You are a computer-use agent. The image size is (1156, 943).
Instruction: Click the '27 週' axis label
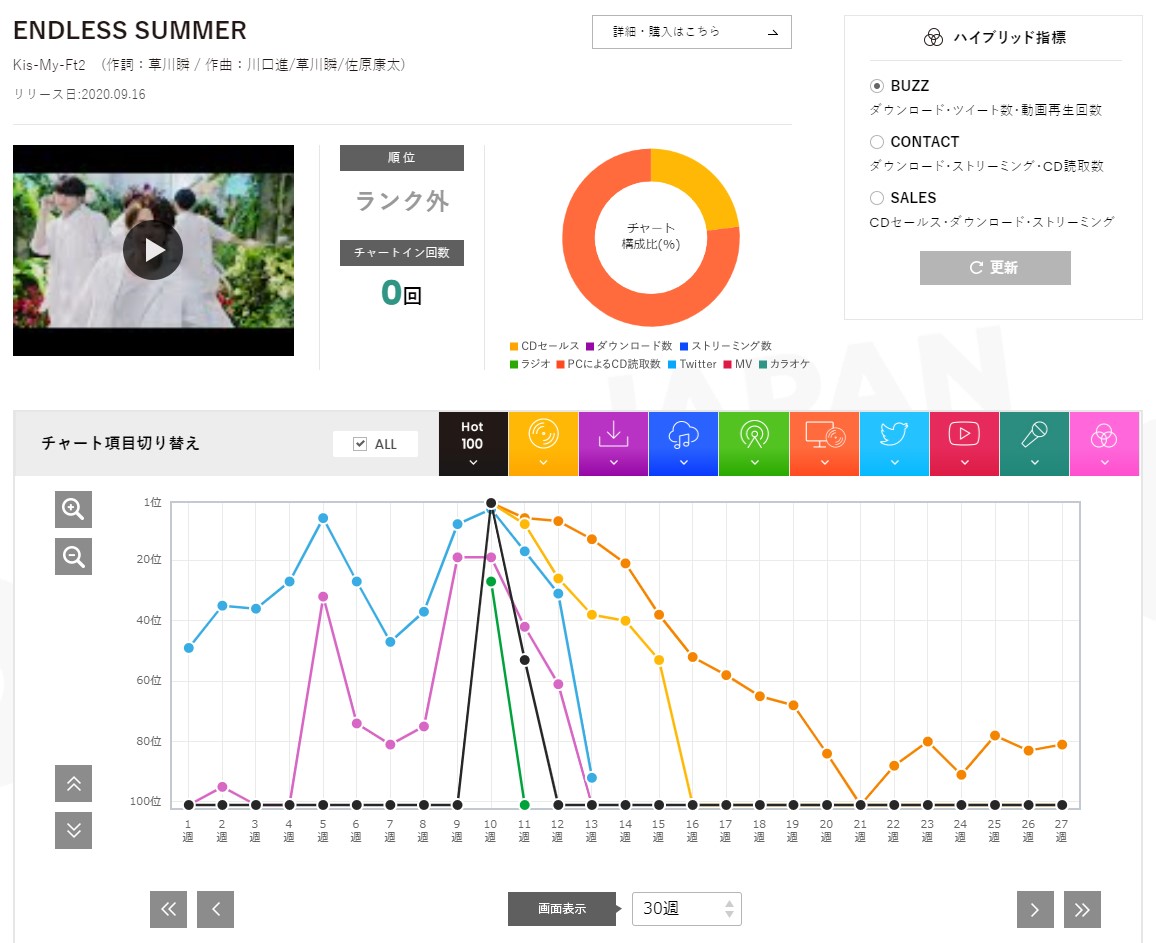point(1061,830)
